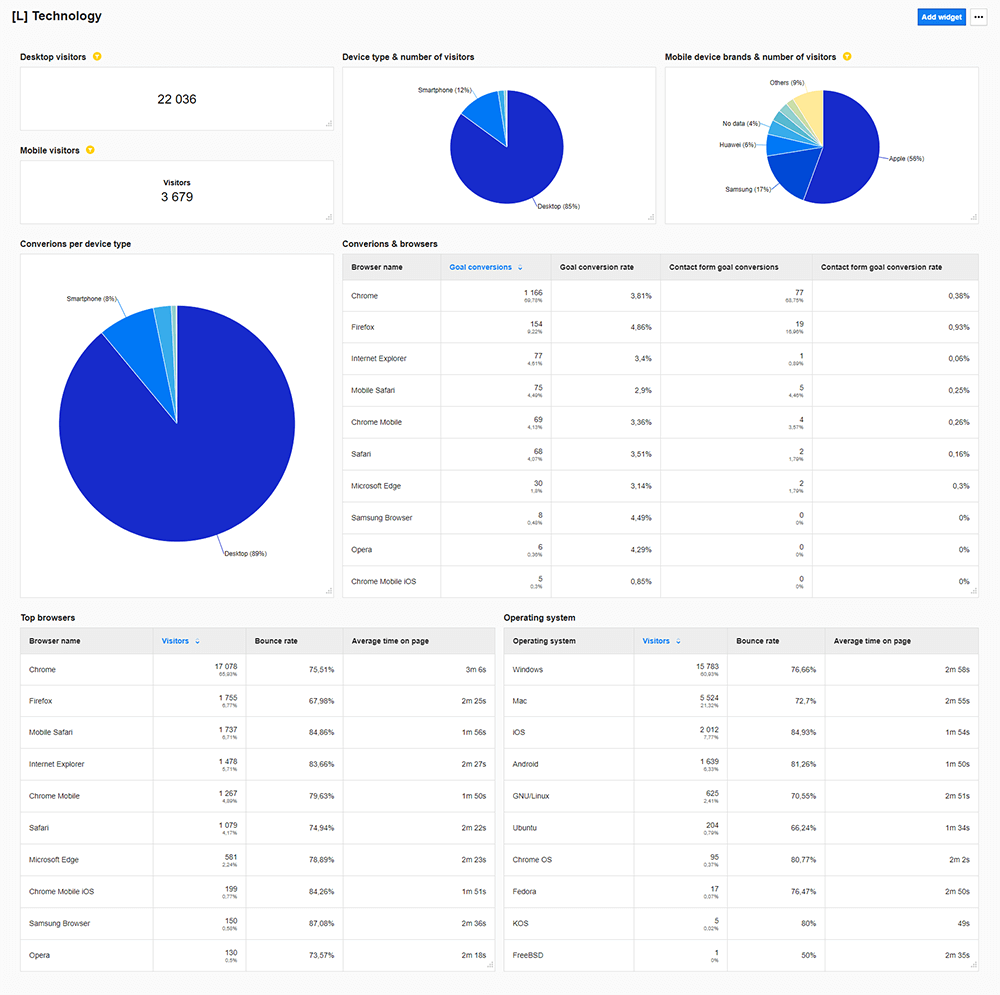Click the Firefox row in Conversions & browsers
Screen dimensions: 1000x995
[x=363, y=327]
